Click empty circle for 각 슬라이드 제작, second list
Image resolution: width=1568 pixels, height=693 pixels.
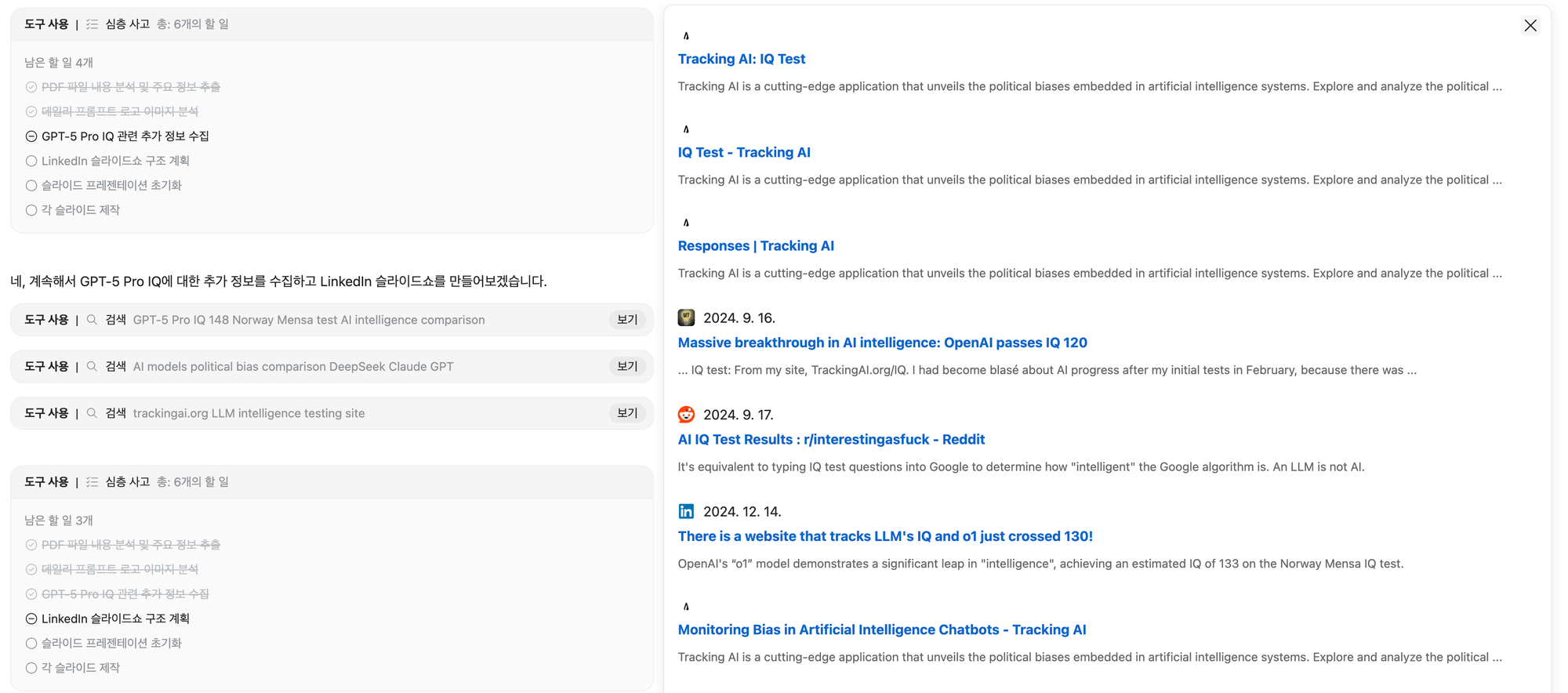coord(31,668)
